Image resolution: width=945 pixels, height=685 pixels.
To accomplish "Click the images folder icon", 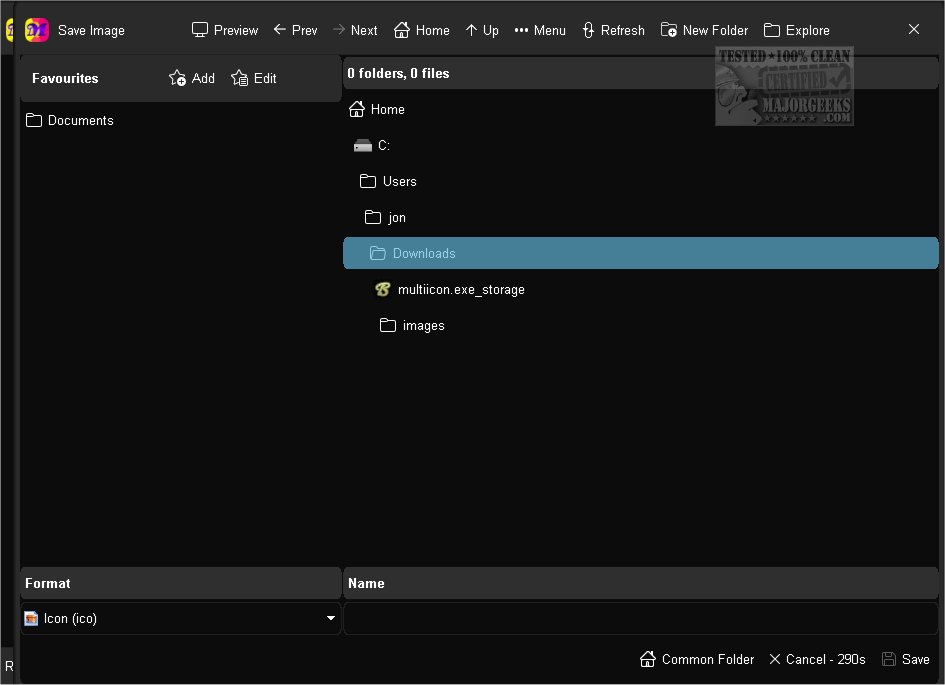I will 388,325.
